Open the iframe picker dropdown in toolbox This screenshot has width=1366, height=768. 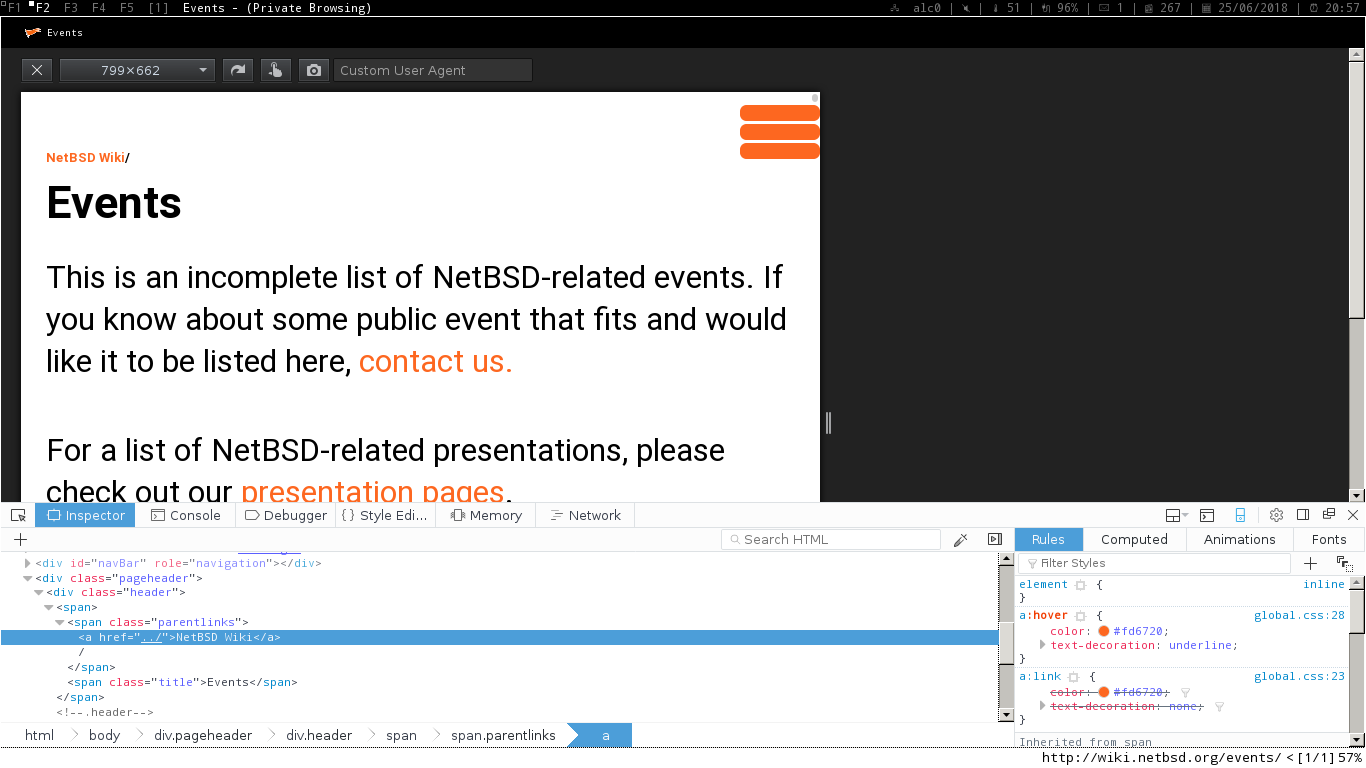click(1177, 515)
